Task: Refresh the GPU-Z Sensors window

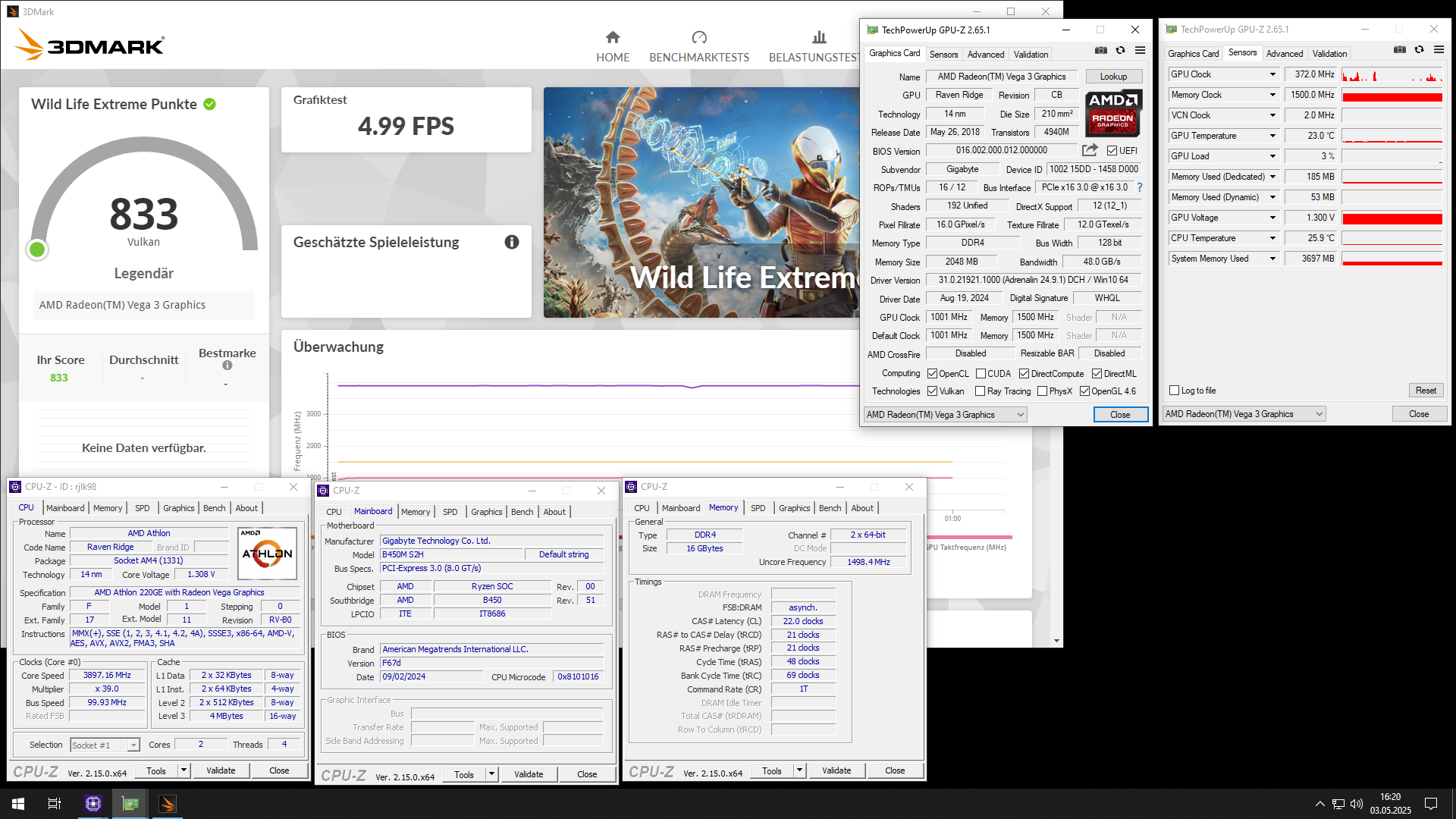Action: click(x=1419, y=50)
